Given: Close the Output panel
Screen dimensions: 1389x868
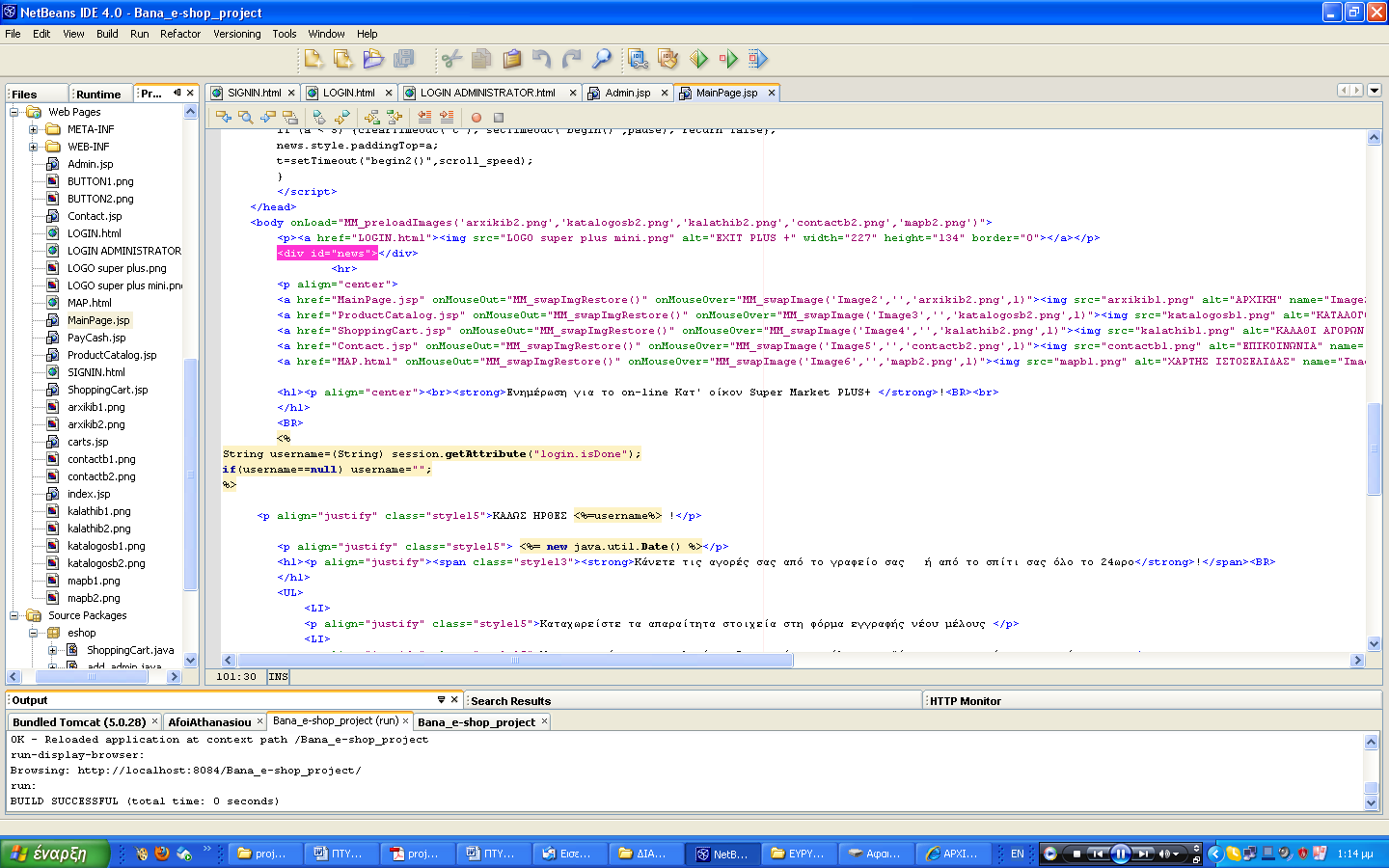Looking at the screenshot, I should point(454,700).
